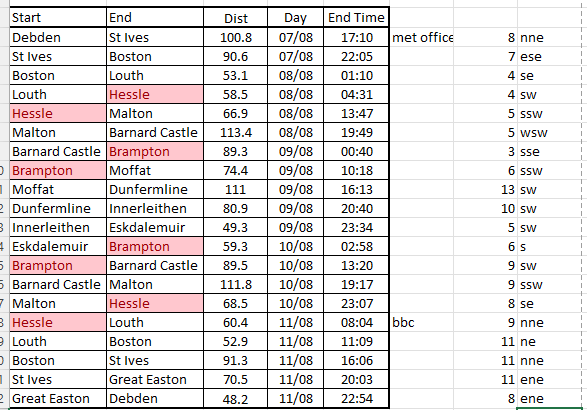The image size is (587, 410).
Task: Select the bbc note cell
Action: pyautogui.click(x=422, y=322)
